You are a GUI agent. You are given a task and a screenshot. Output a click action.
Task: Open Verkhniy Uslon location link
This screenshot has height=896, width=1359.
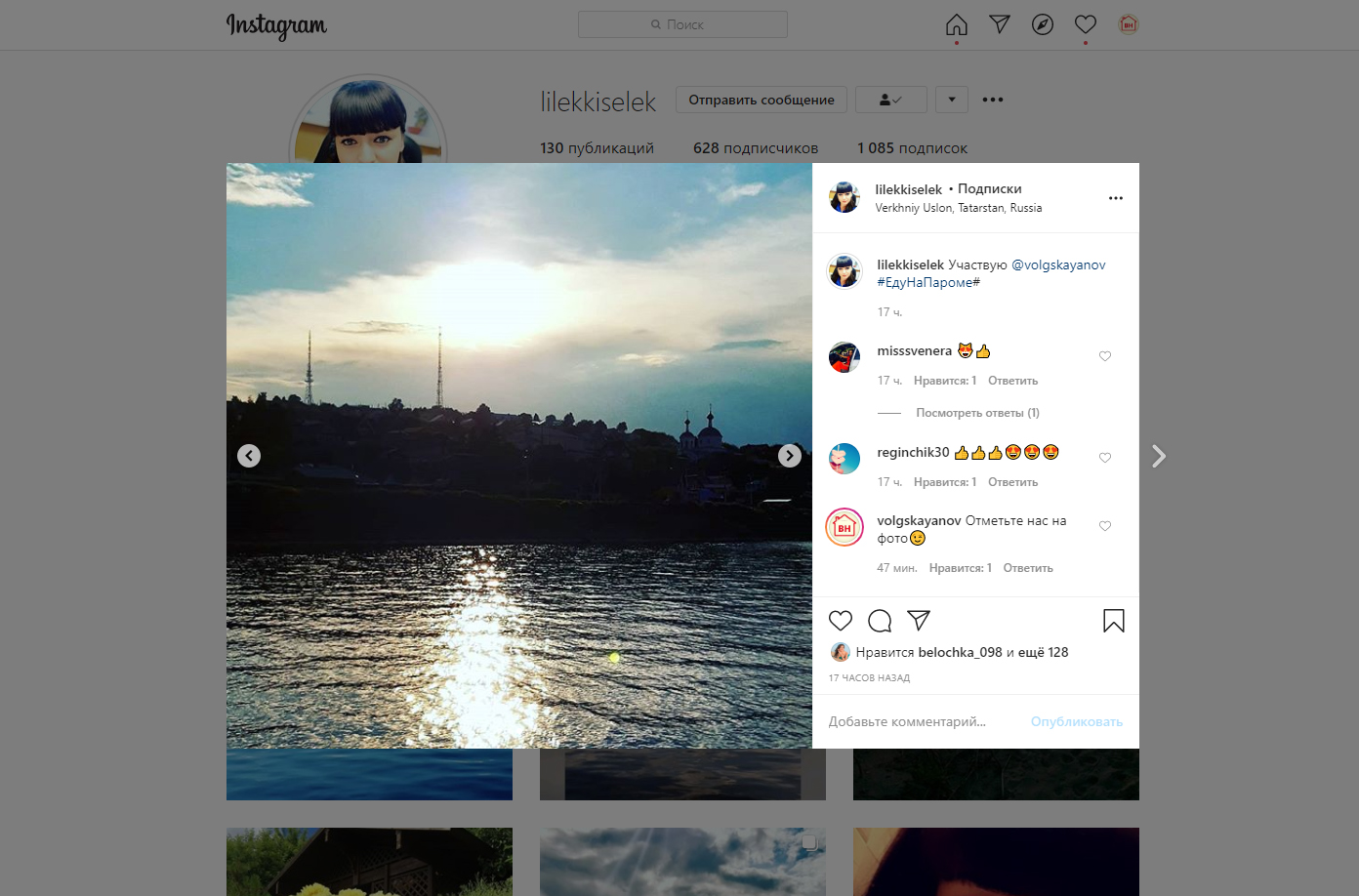[x=959, y=208]
